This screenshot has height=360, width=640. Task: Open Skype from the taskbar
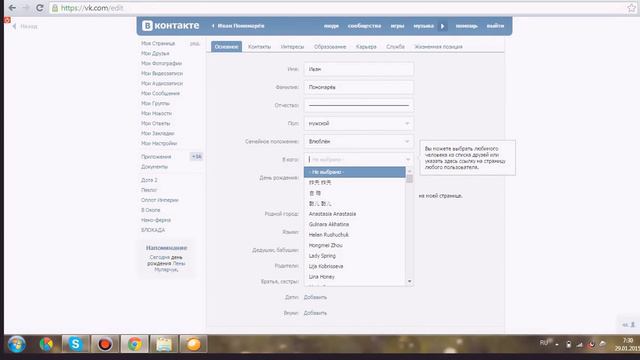[76, 344]
